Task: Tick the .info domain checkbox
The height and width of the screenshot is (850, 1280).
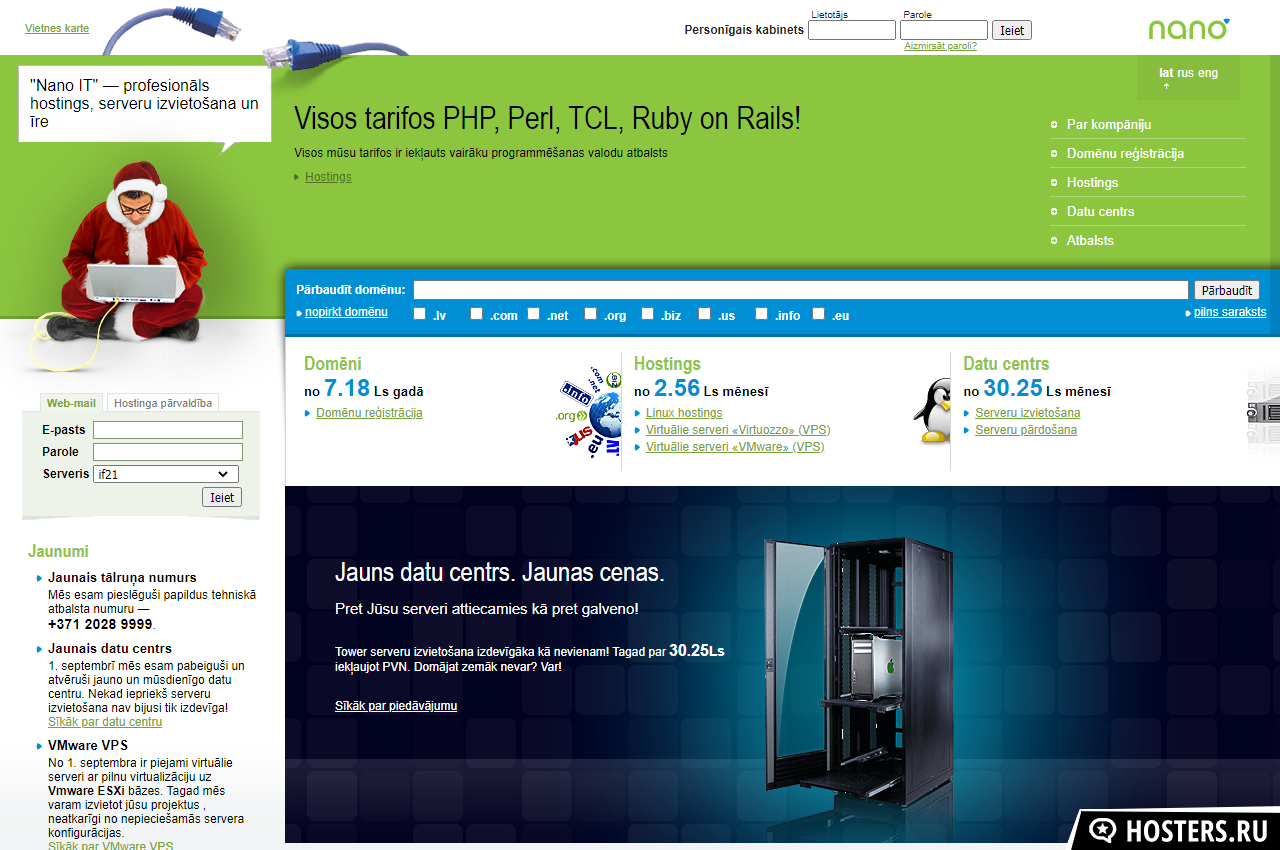Action: click(x=762, y=314)
